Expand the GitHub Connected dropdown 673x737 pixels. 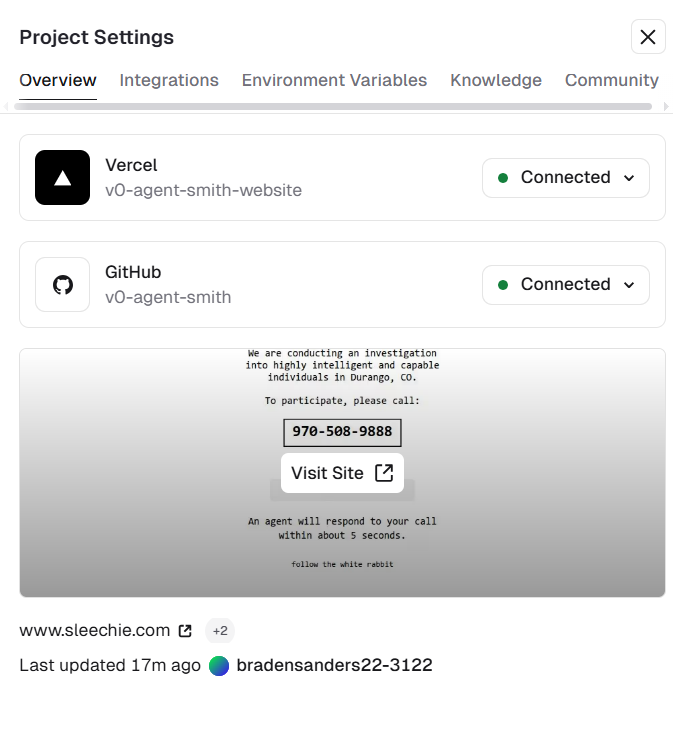(x=566, y=285)
